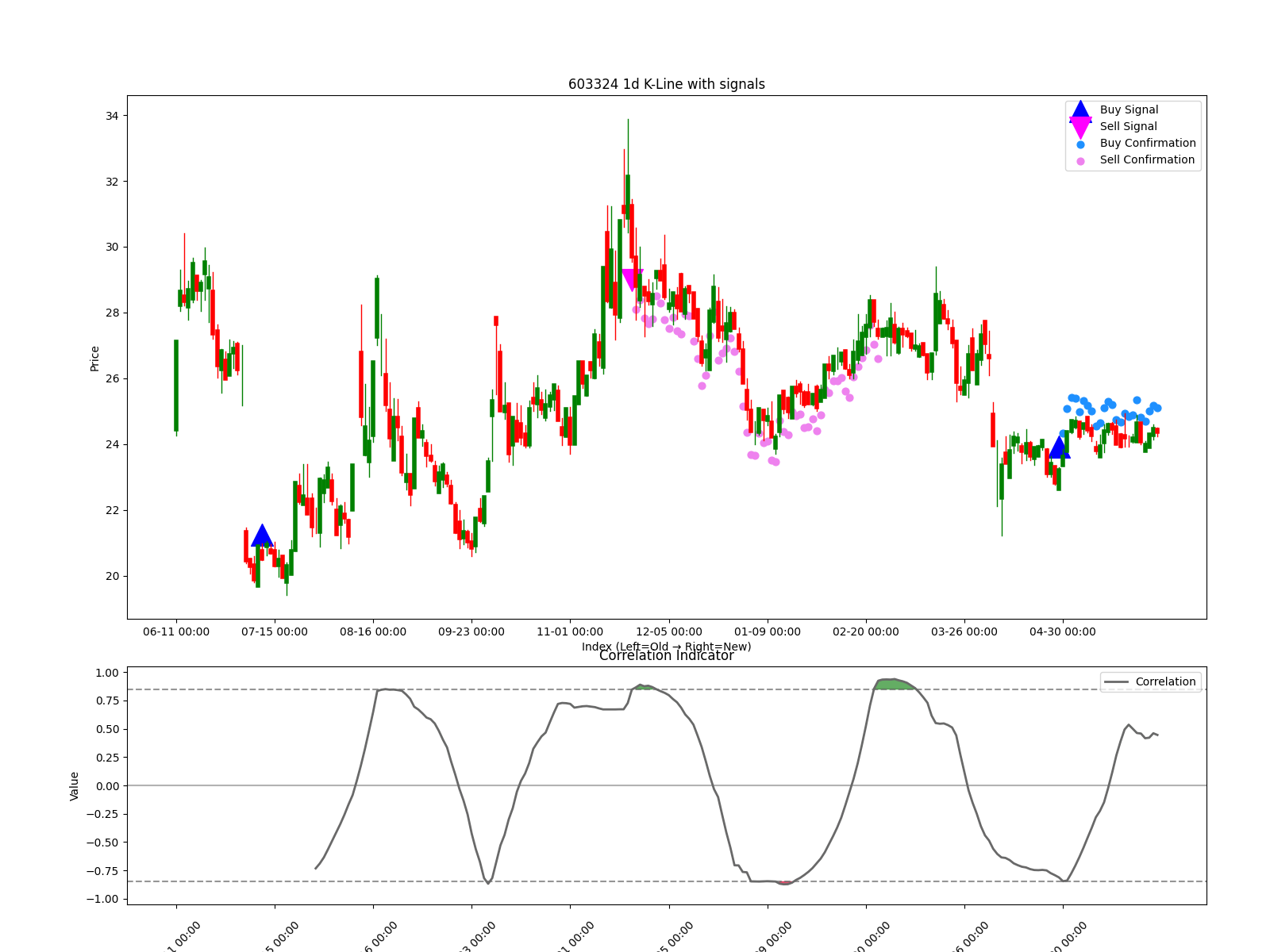Click the blue buy triangle near 04-30
1270x952 pixels.
pyautogui.click(x=1059, y=447)
